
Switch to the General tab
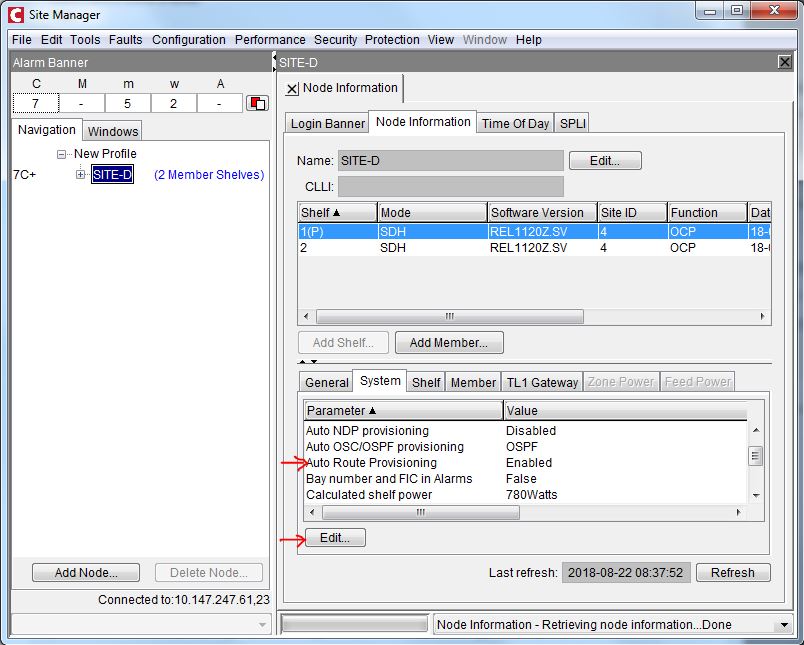click(327, 382)
